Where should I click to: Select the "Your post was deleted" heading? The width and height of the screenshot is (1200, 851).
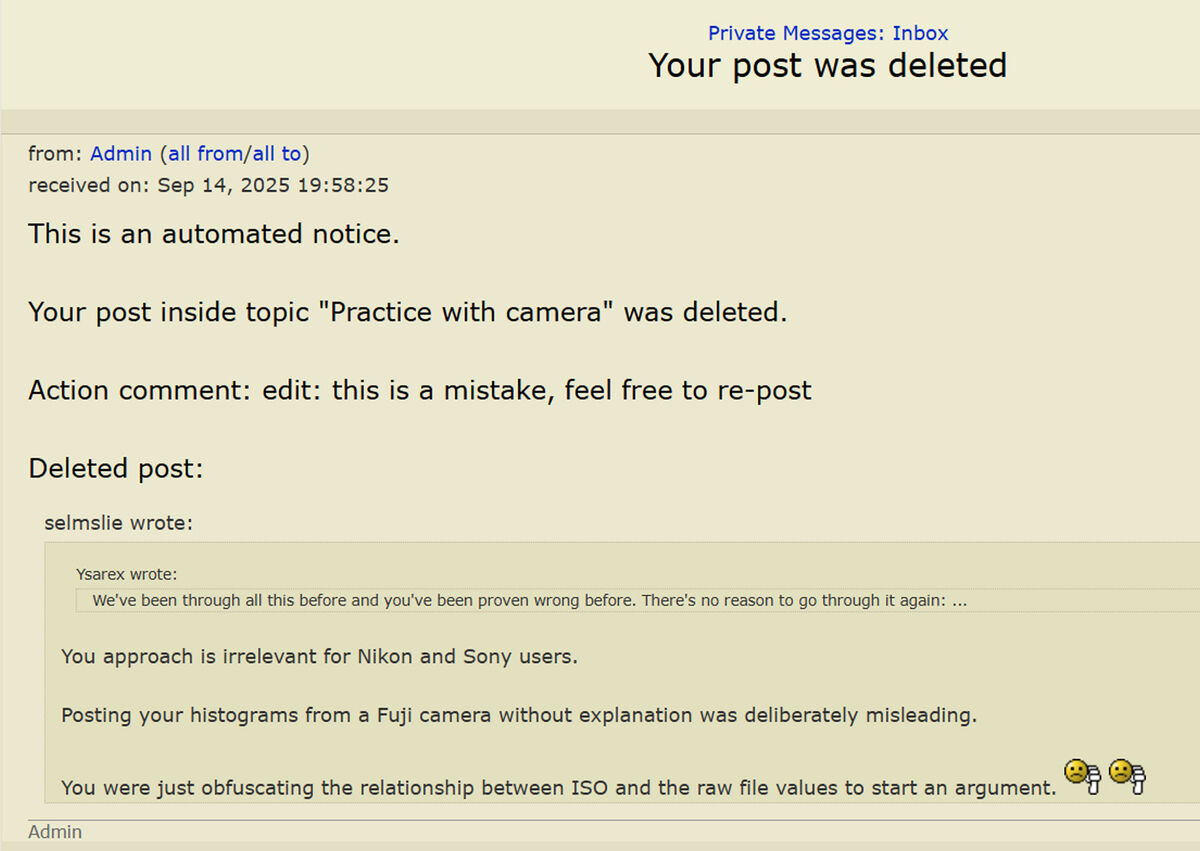tap(828, 66)
